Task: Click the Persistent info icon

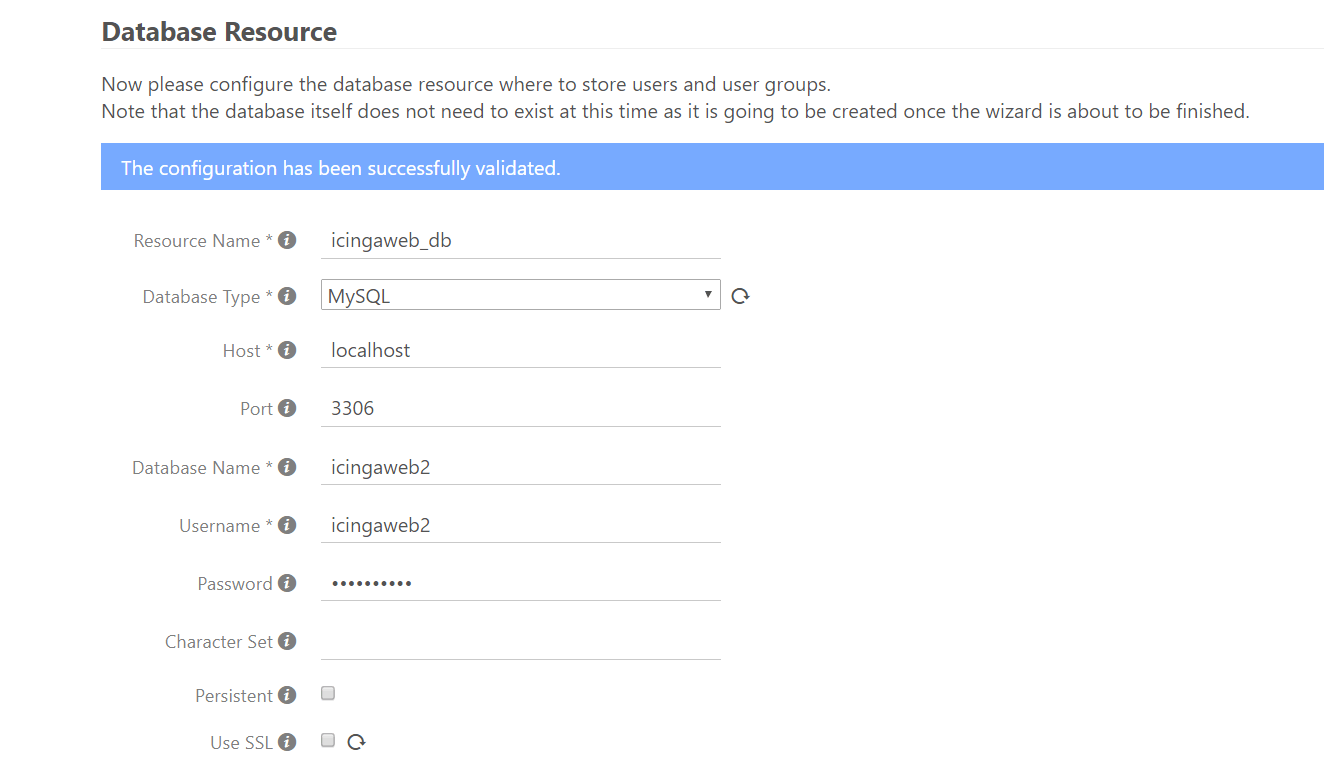Action: tap(287, 694)
